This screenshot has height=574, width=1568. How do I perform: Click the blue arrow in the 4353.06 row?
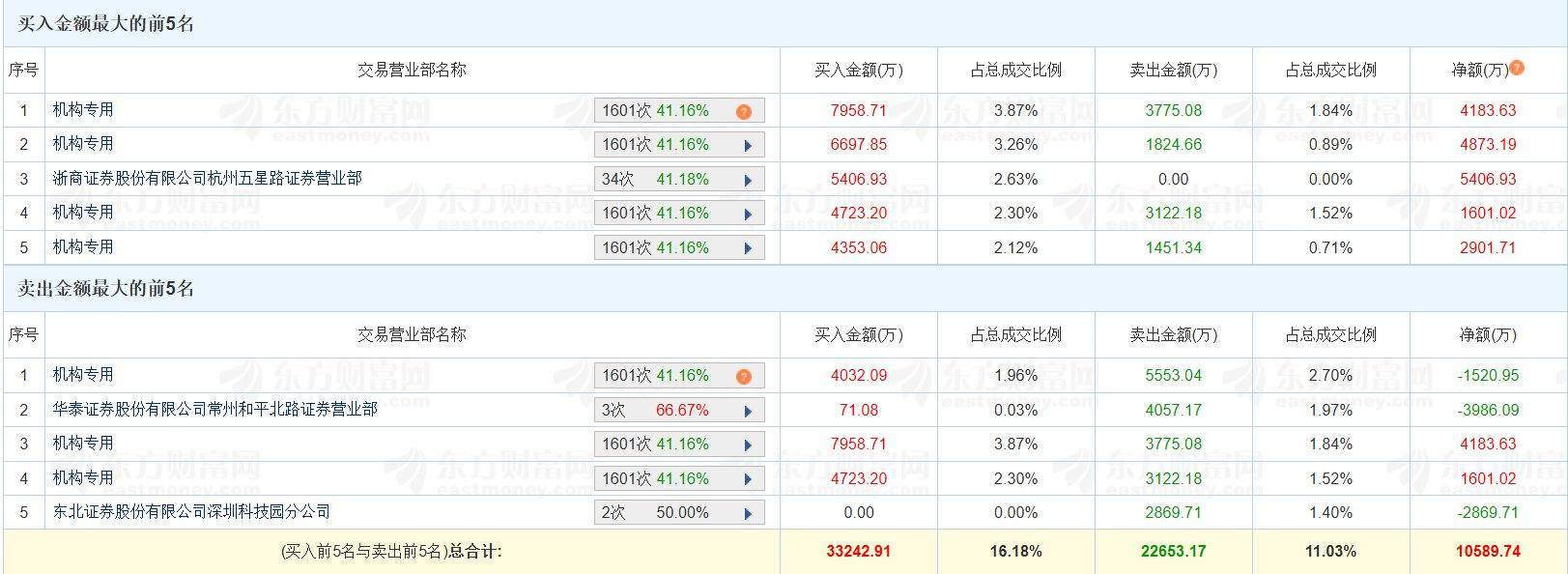pyautogui.click(x=748, y=248)
